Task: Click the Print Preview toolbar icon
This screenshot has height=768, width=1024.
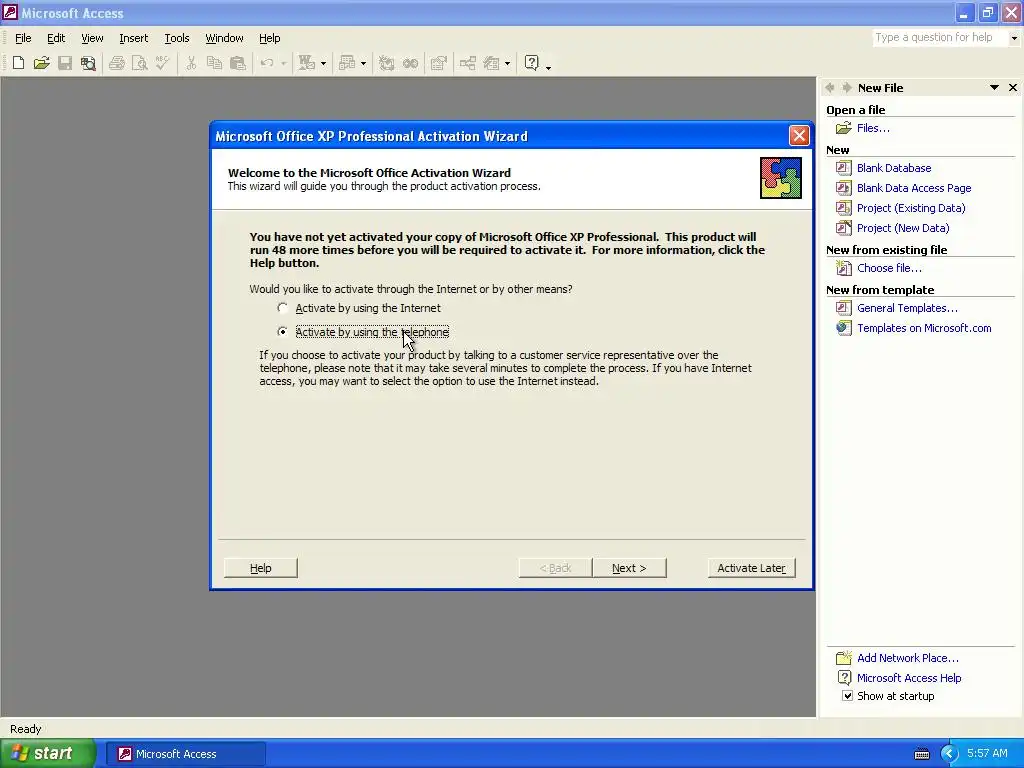Action: (140, 63)
